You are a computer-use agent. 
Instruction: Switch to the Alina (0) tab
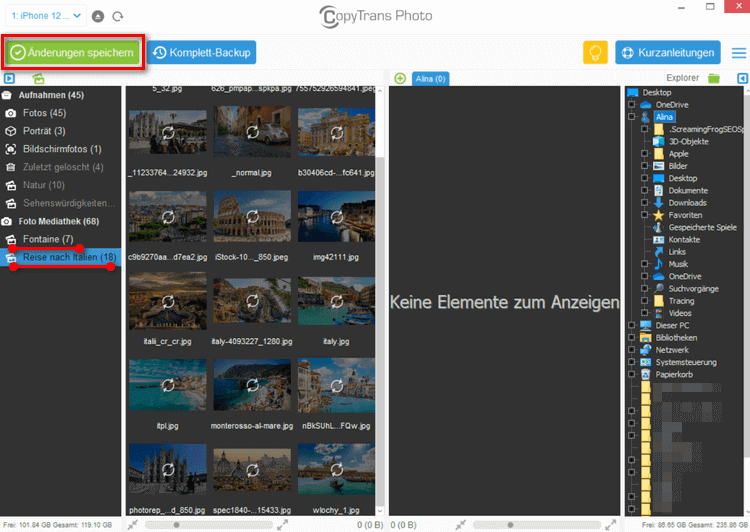pos(430,79)
